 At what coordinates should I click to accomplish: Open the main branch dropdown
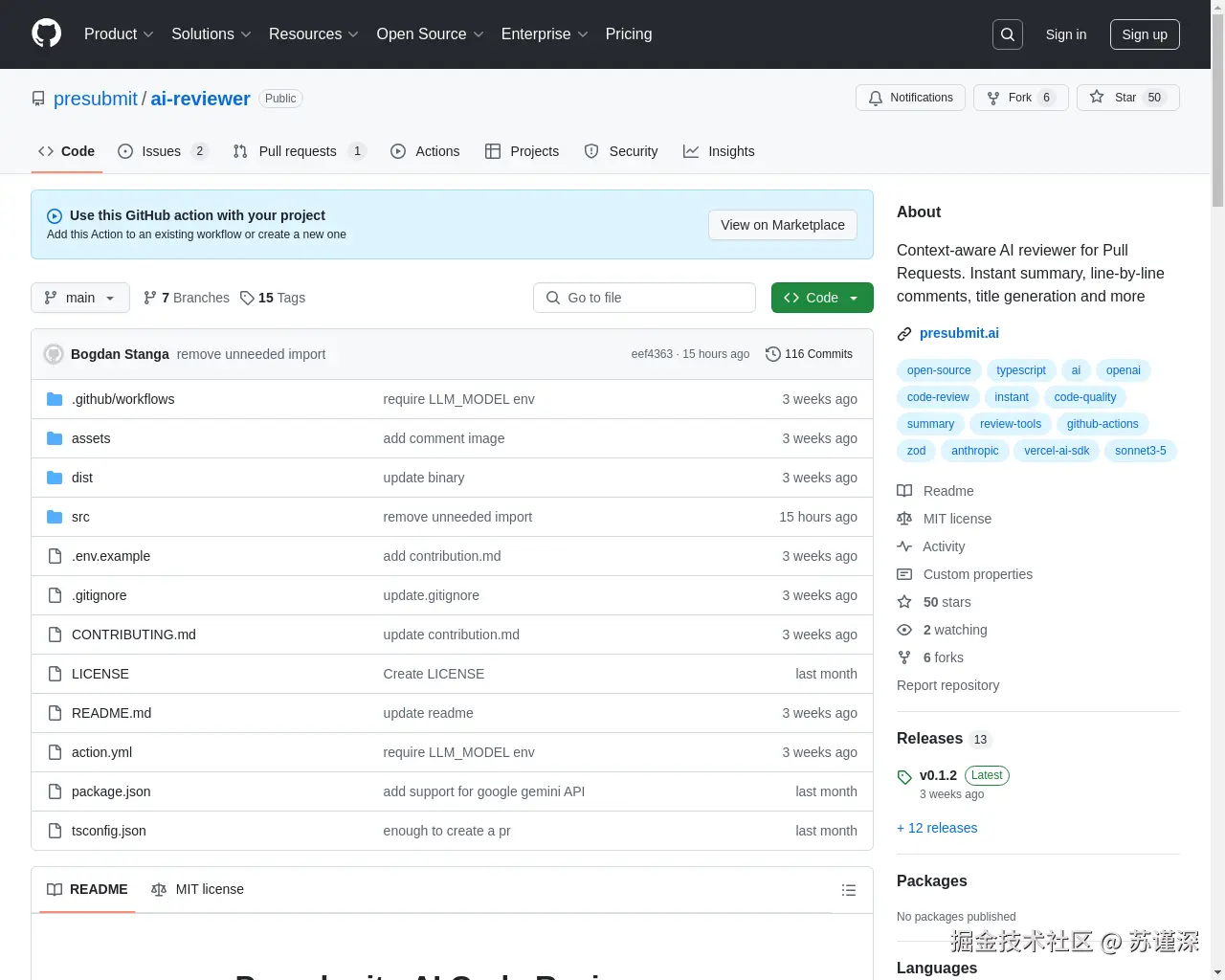(79, 298)
